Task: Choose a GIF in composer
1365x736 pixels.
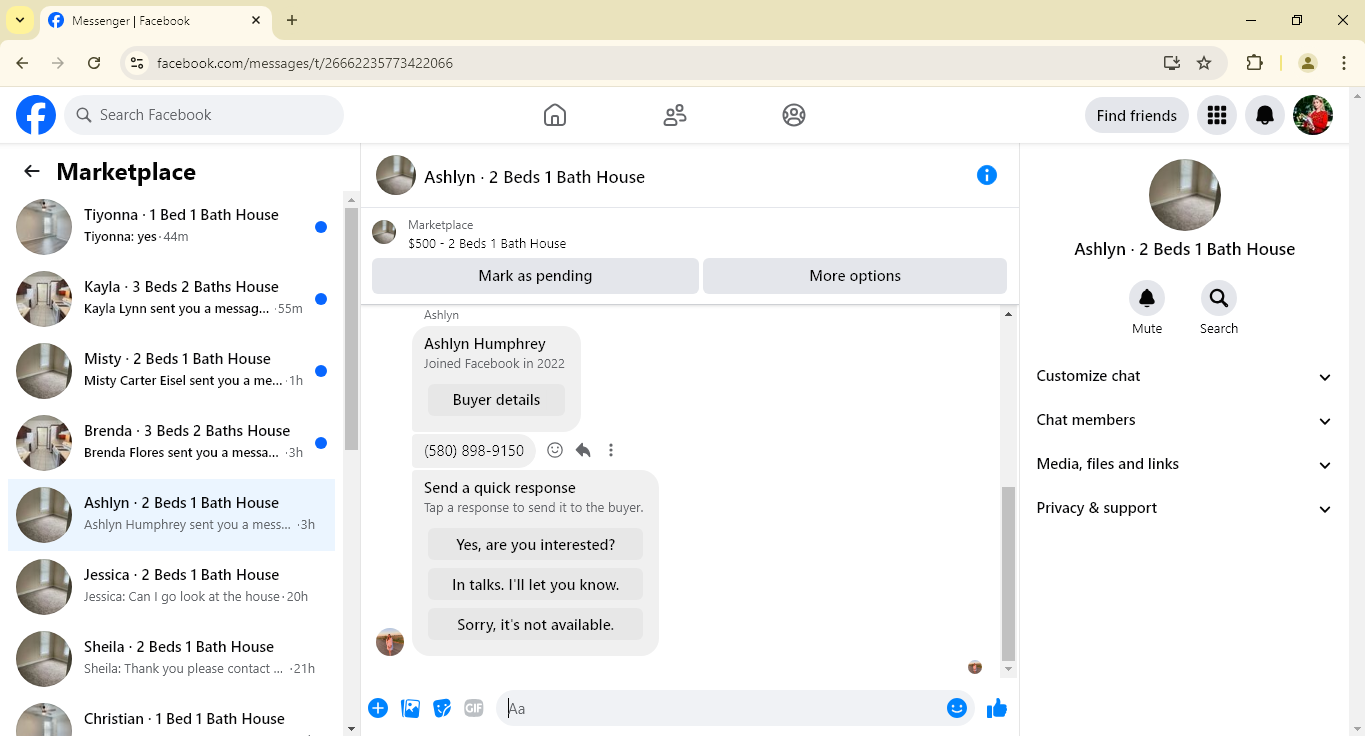Action: tap(474, 708)
